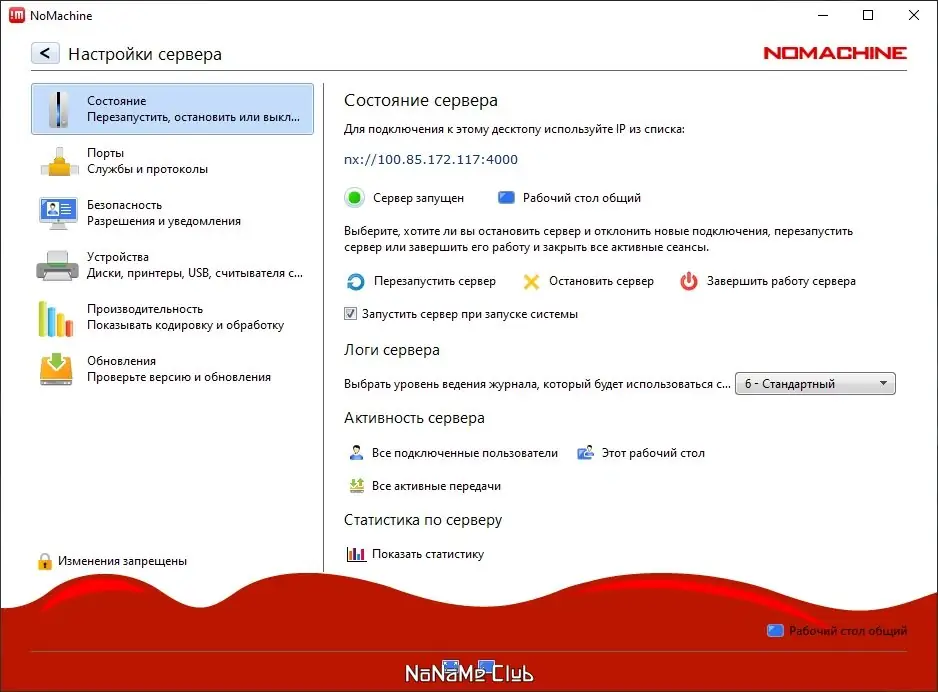Viewport: 938px width, 692px height.
Task: Click the yellow X stop server icon
Action: coord(531,281)
